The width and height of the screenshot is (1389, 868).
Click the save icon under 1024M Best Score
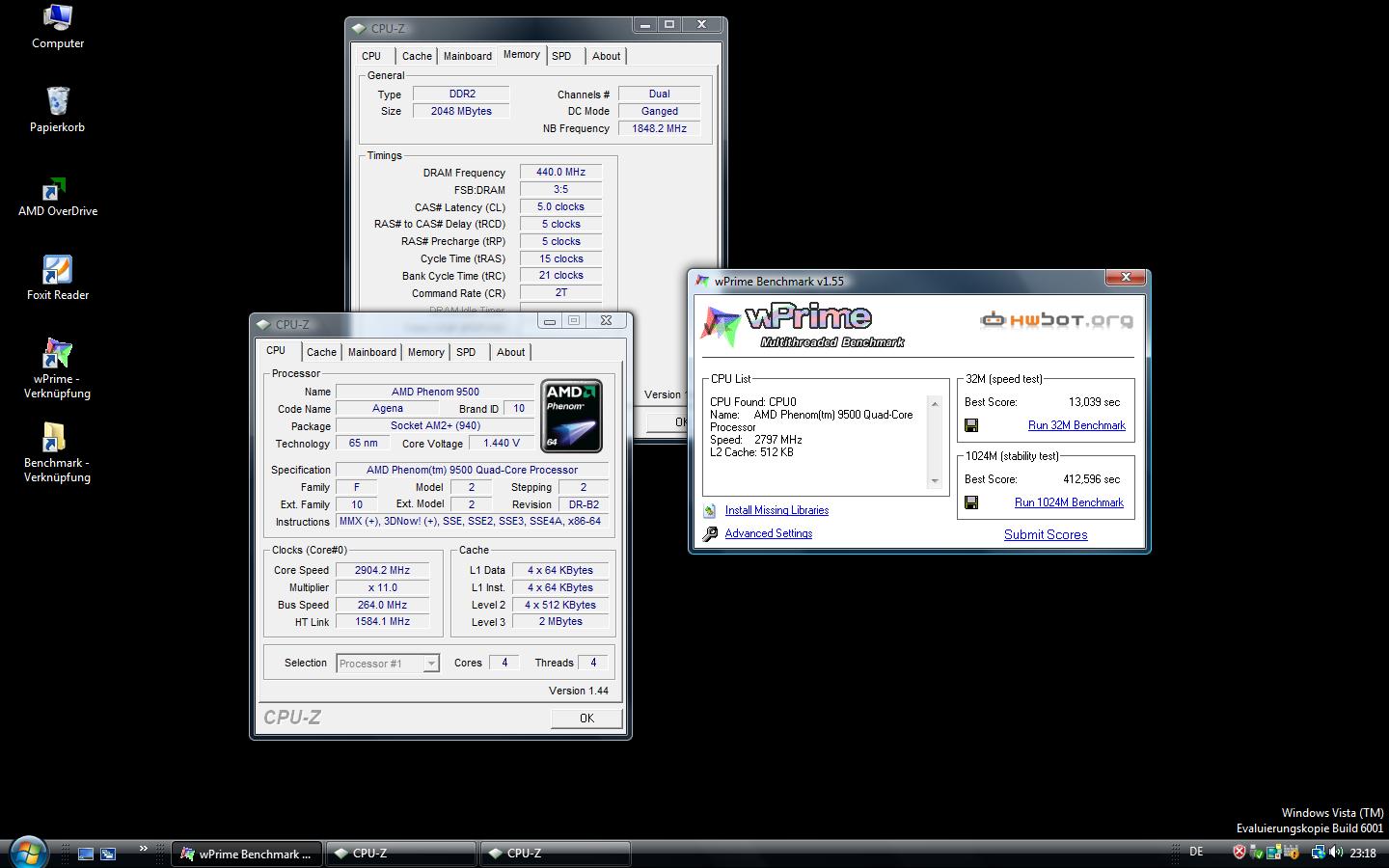[971, 502]
